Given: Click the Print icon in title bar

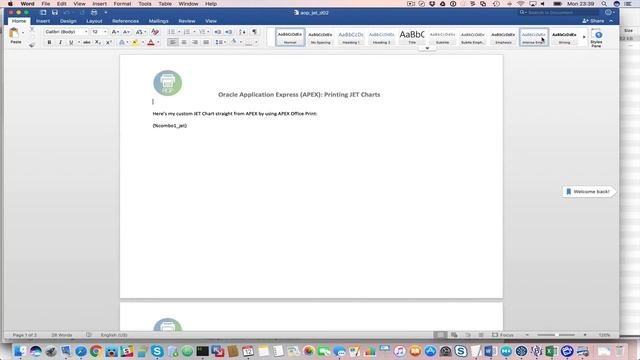Looking at the screenshot, I should [94, 13].
